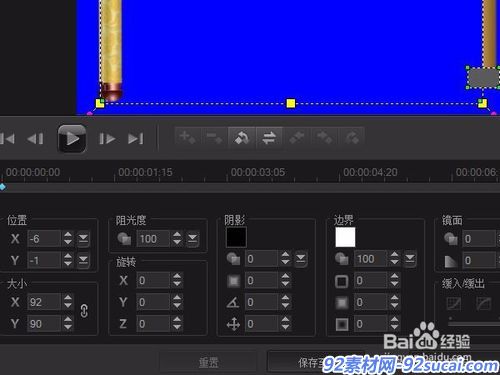Image resolution: width=500 pixels, height=375 pixels.
Task: Edit the shadow angle value field
Action: click(262, 302)
